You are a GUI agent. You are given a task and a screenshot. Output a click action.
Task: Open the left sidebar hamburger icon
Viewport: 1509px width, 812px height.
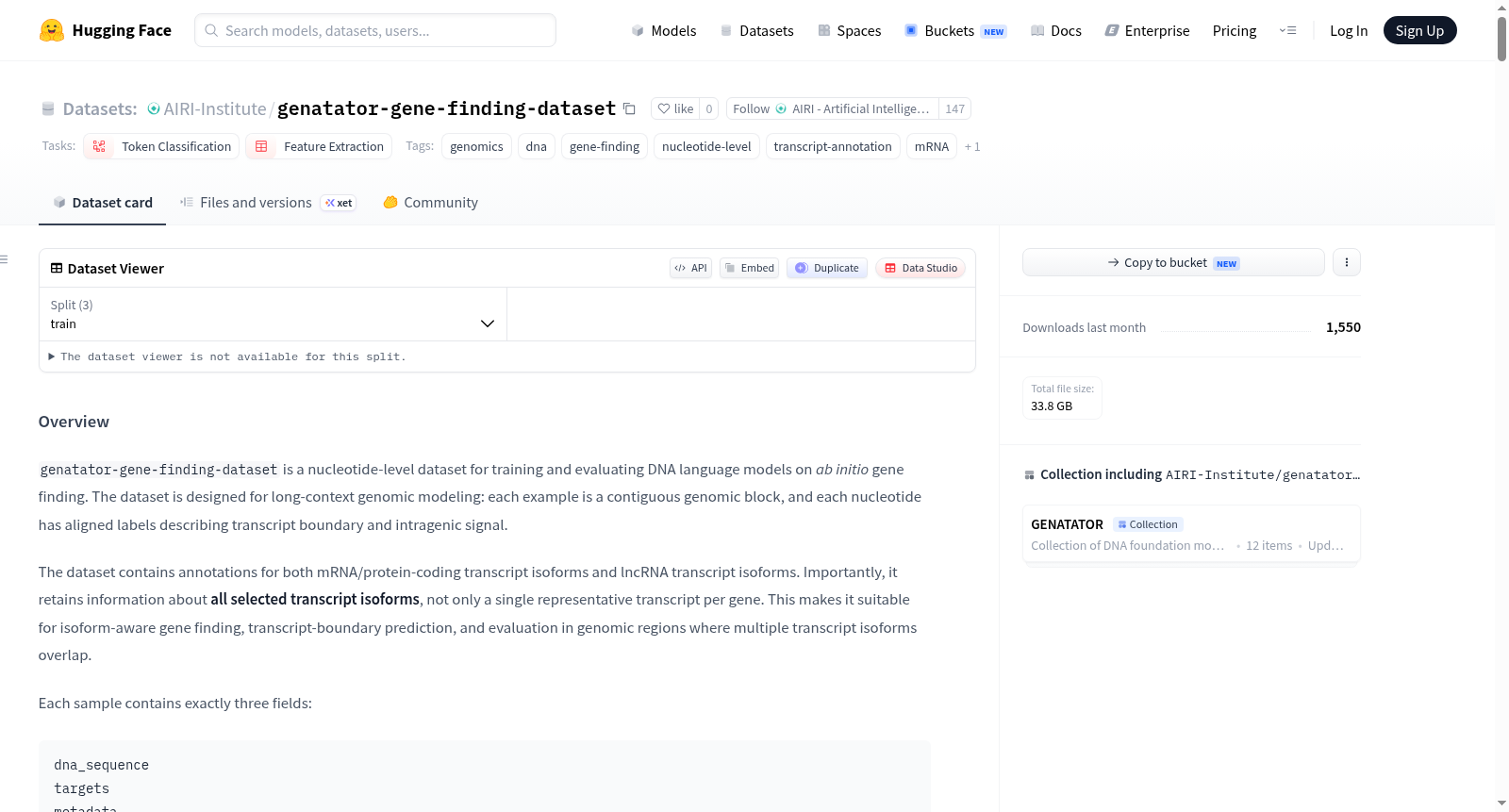point(5,259)
